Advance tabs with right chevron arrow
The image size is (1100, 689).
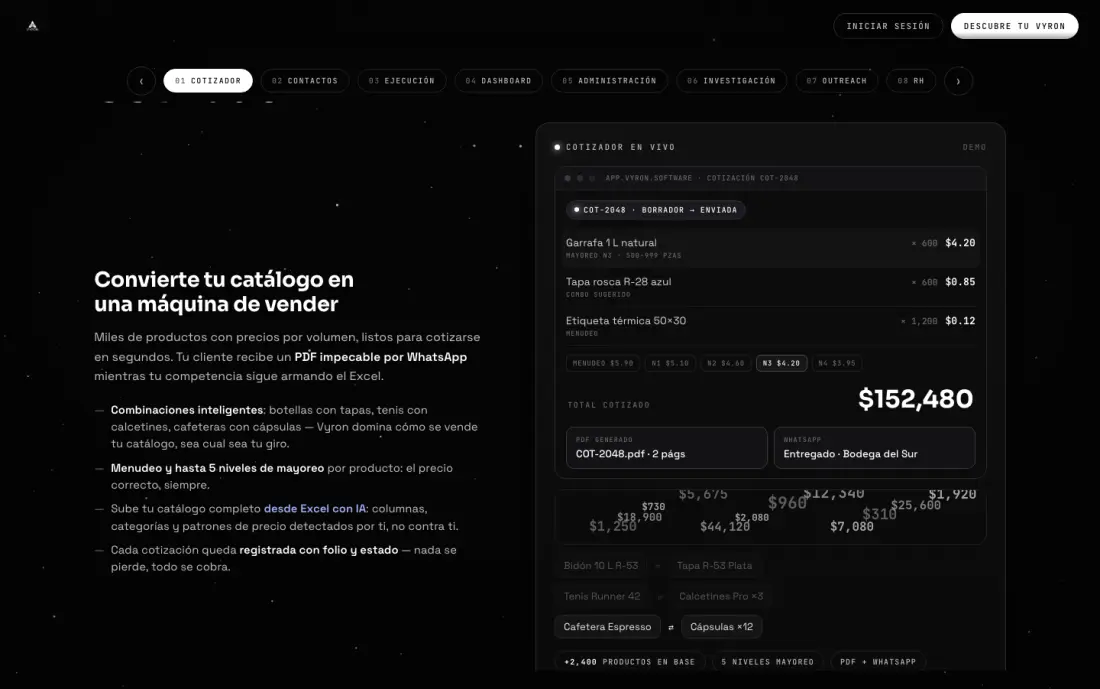point(958,81)
